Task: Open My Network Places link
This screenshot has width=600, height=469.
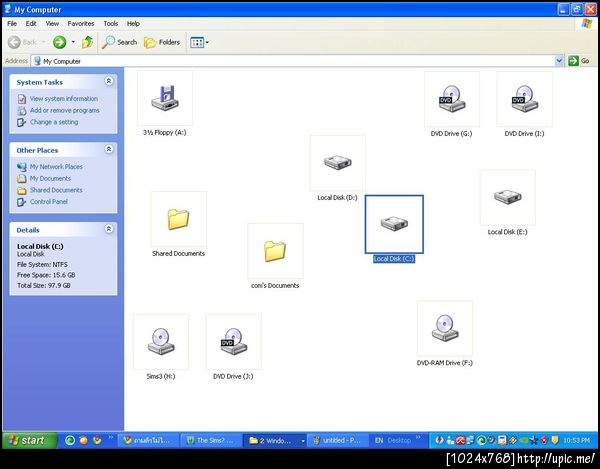Action: click(x=56, y=167)
